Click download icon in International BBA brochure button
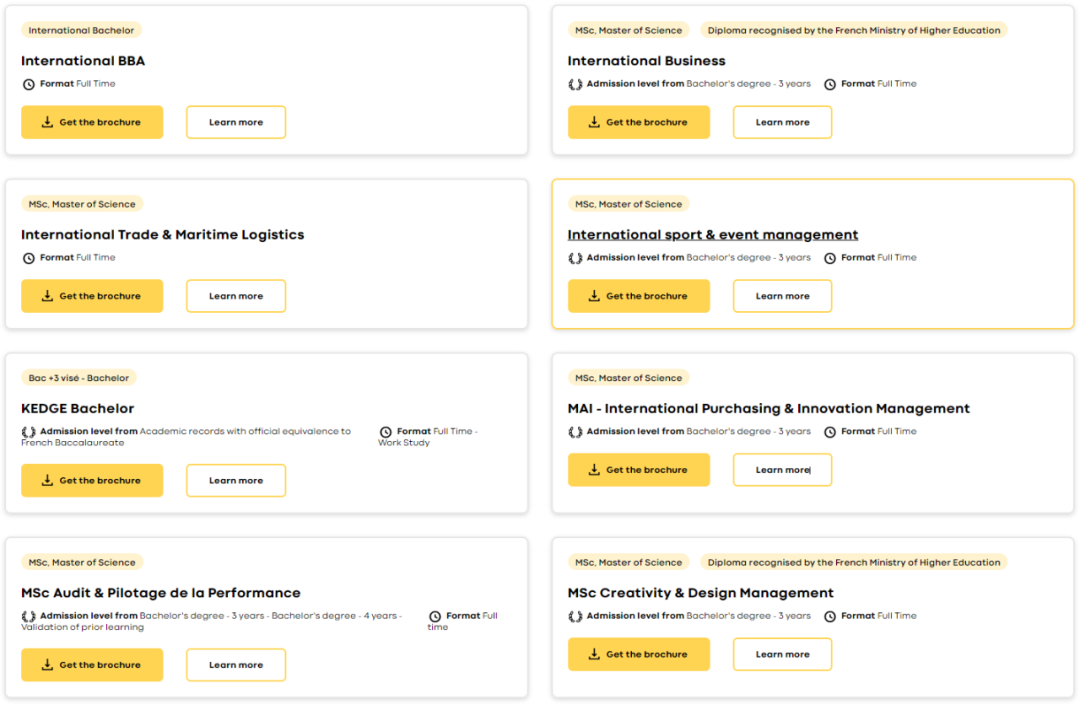The height and width of the screenshot is (710, 1080). coord(47,122)
